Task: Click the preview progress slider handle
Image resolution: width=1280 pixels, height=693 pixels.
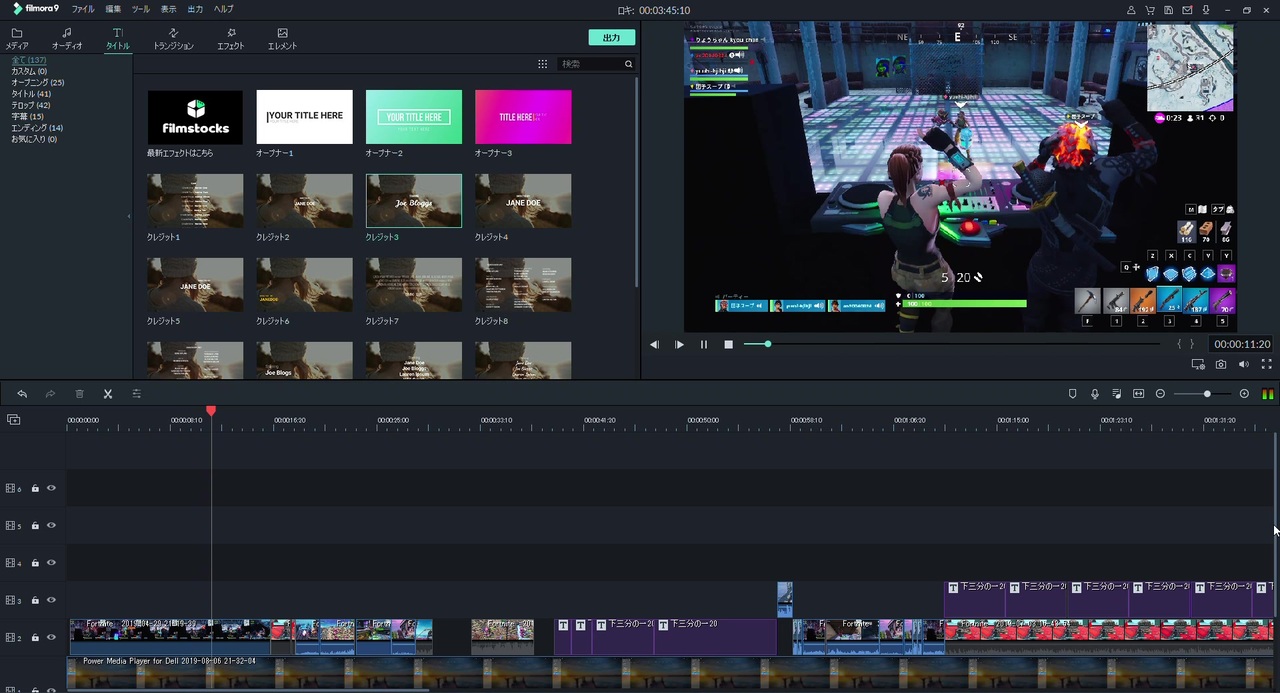Action: click(x=768, y=344)
